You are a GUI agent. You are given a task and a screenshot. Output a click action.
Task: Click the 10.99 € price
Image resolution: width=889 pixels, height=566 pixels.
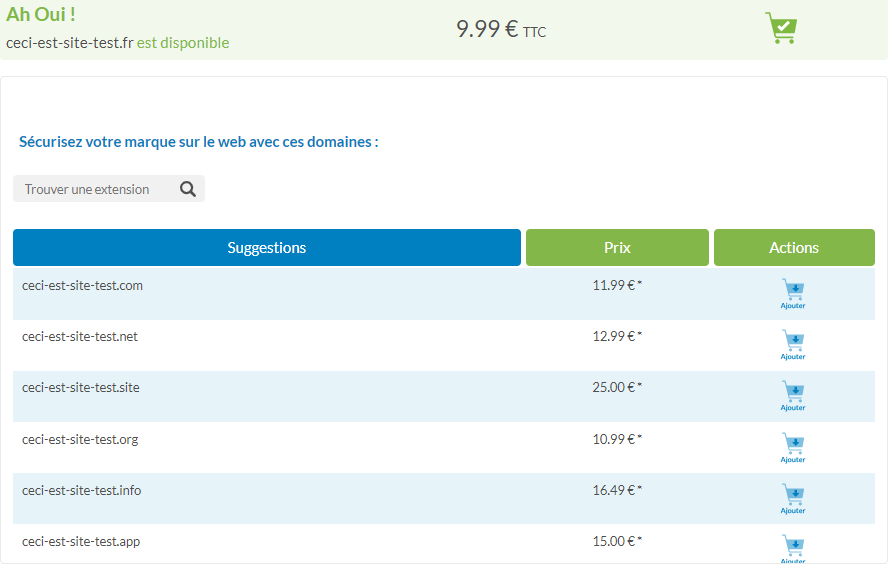click(x=617, y=440)
